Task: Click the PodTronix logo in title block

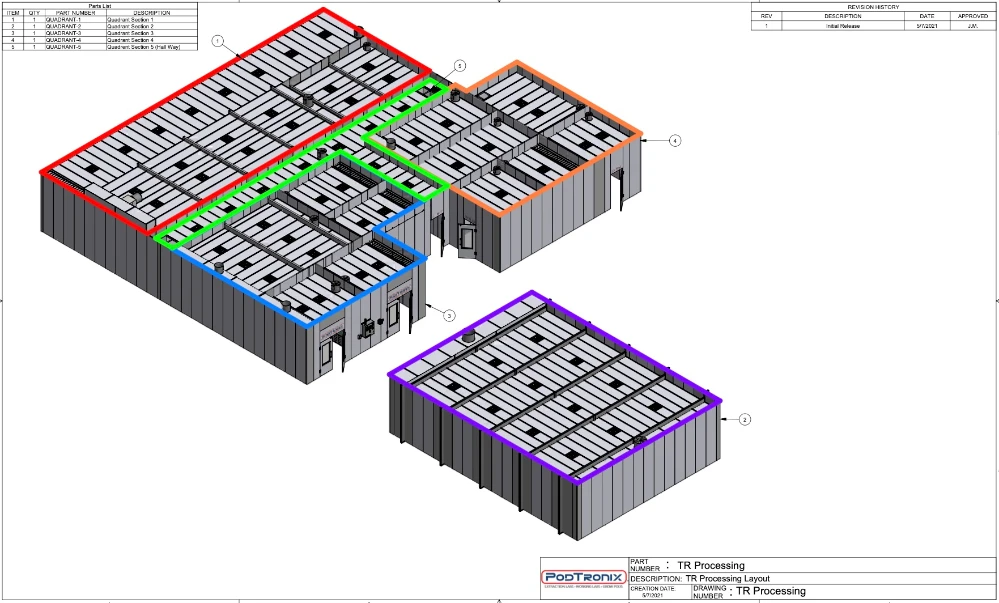Action: click(x=584, y=579)
